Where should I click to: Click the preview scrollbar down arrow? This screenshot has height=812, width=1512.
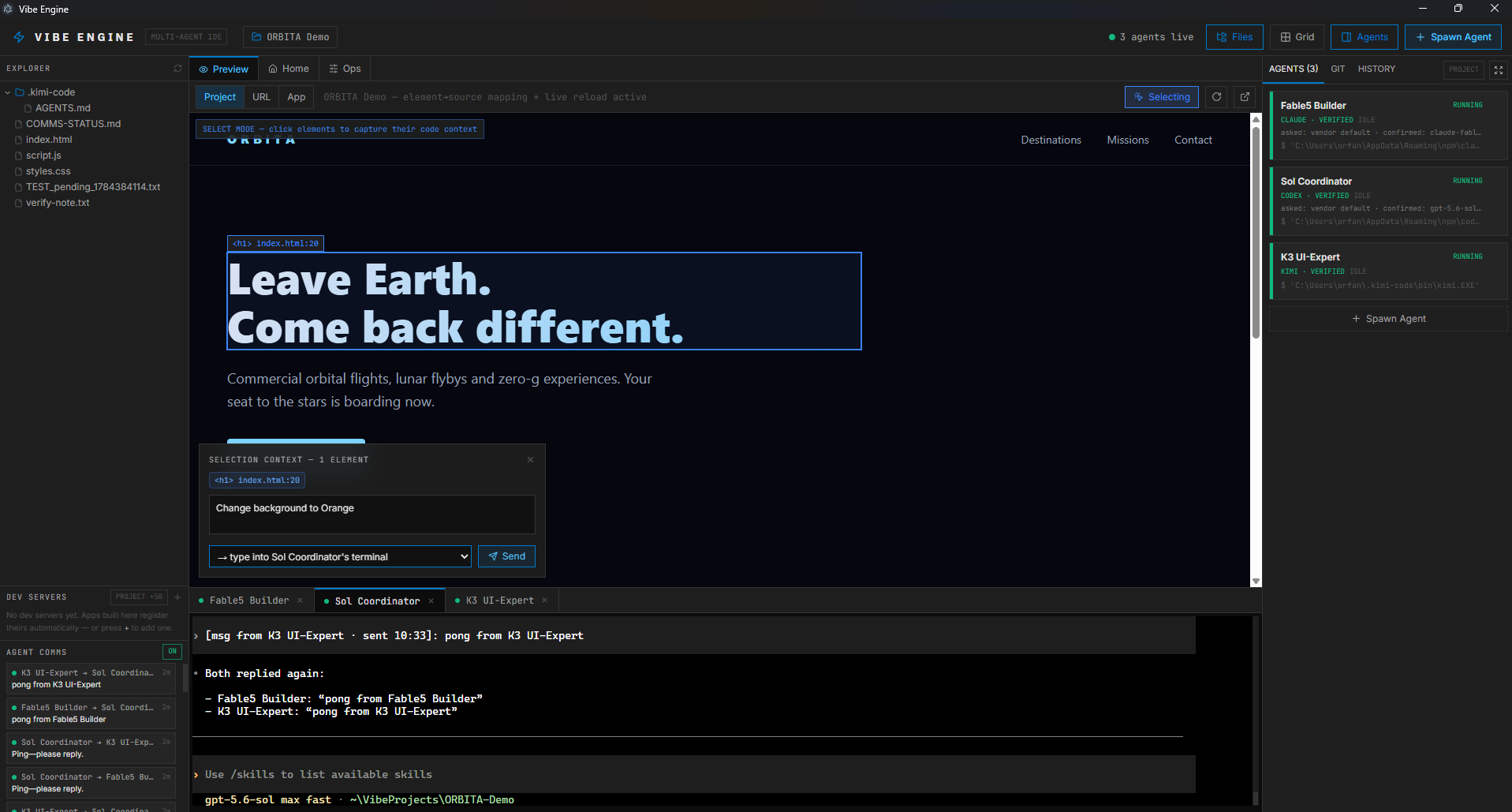point(1256,582)
